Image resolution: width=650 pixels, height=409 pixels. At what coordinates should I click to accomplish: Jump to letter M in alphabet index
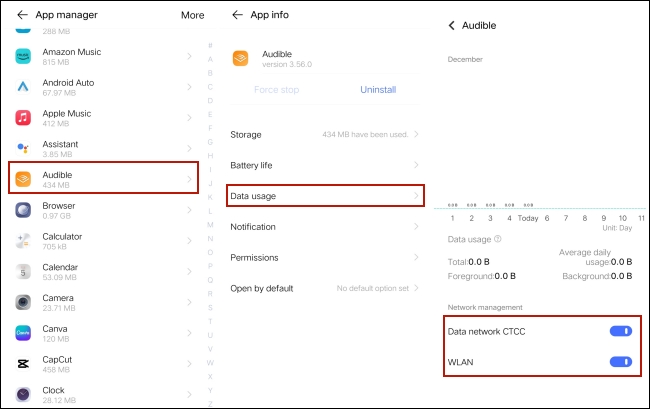(x=210, y=225)
